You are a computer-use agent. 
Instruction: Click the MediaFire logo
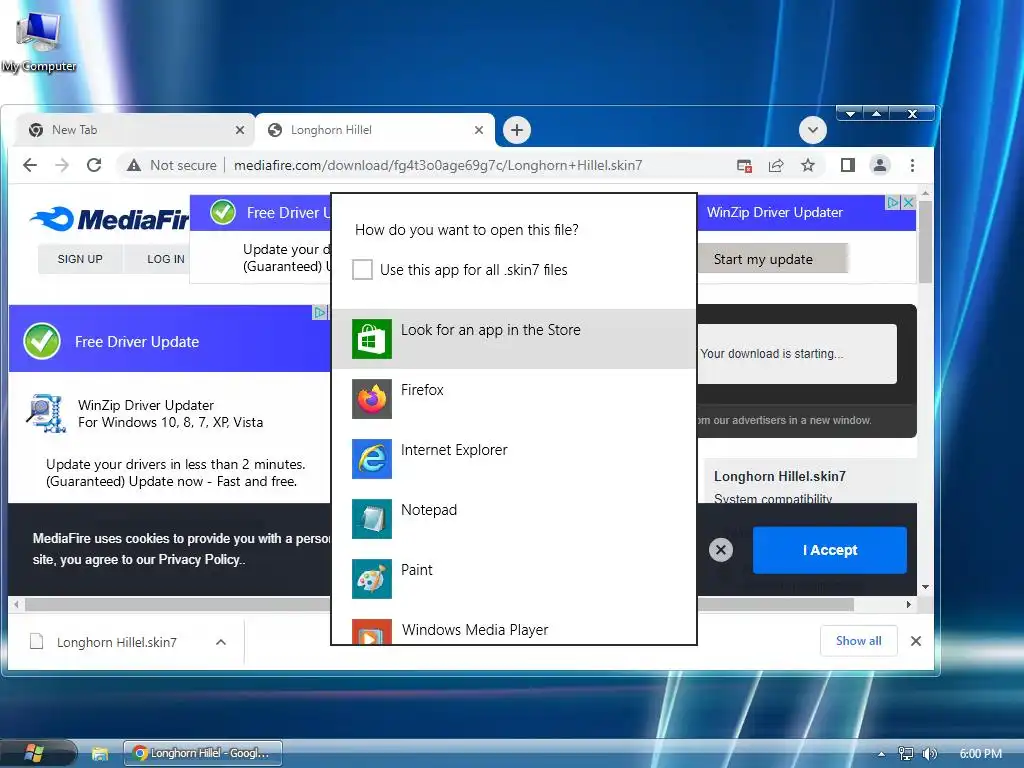(110, 219)
